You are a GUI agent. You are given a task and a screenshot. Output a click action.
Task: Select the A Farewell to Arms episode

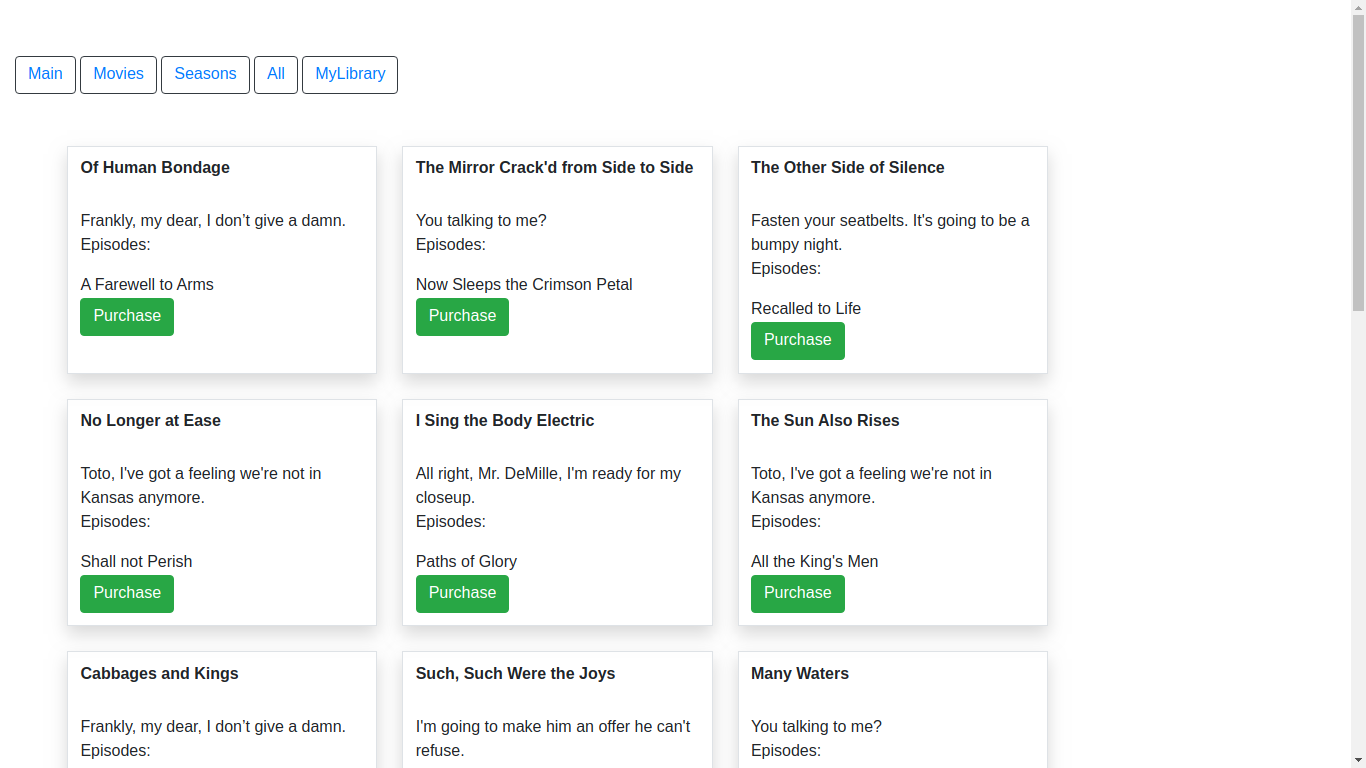(x=147, y=285)
